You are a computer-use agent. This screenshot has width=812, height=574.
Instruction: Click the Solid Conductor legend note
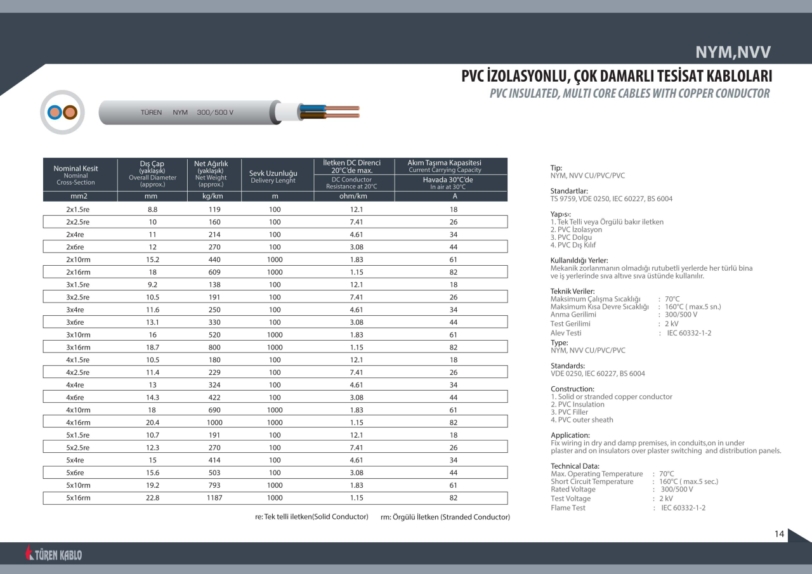pos(309,517)
